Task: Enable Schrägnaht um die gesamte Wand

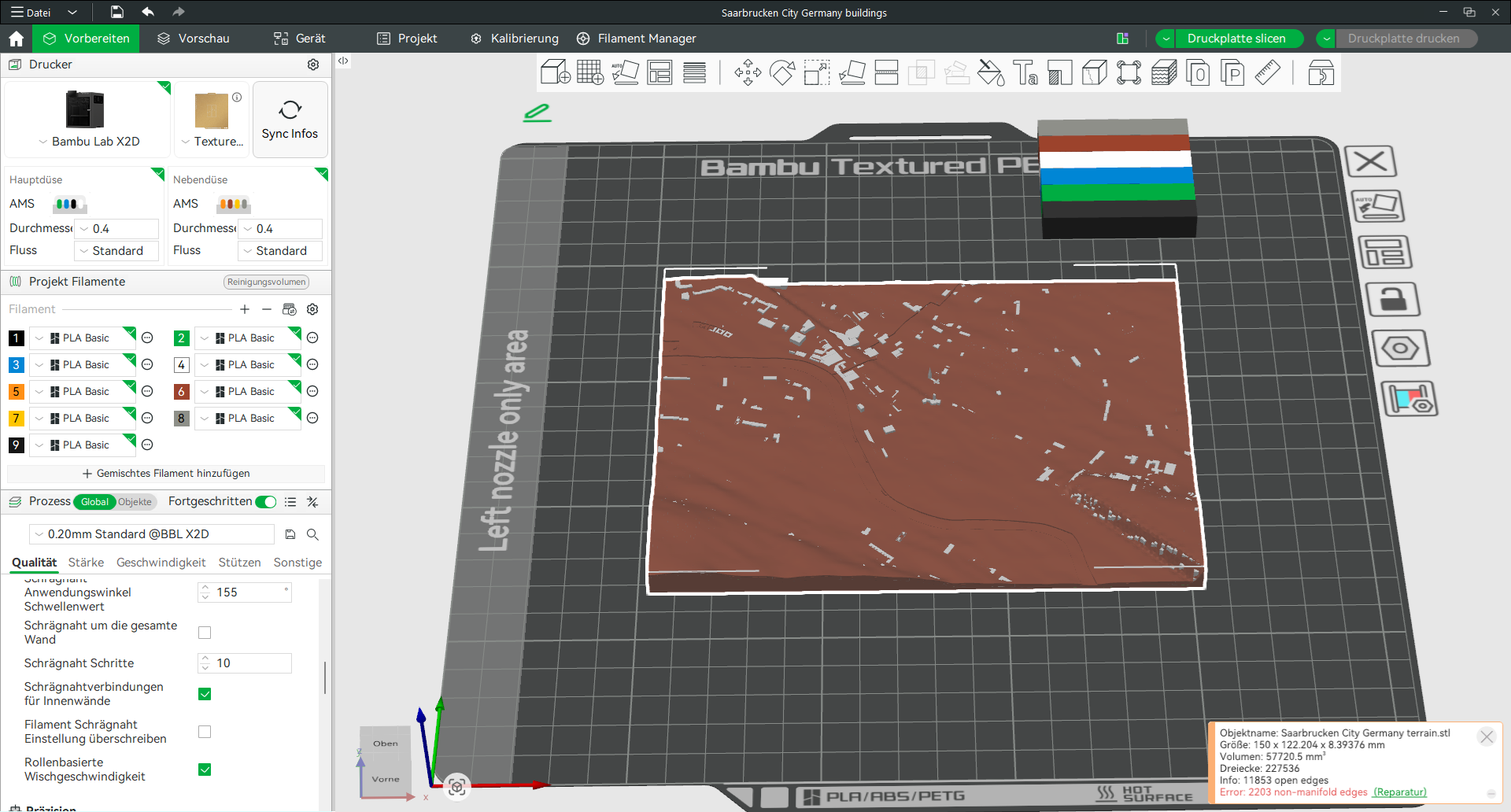Action: [205, 633]
